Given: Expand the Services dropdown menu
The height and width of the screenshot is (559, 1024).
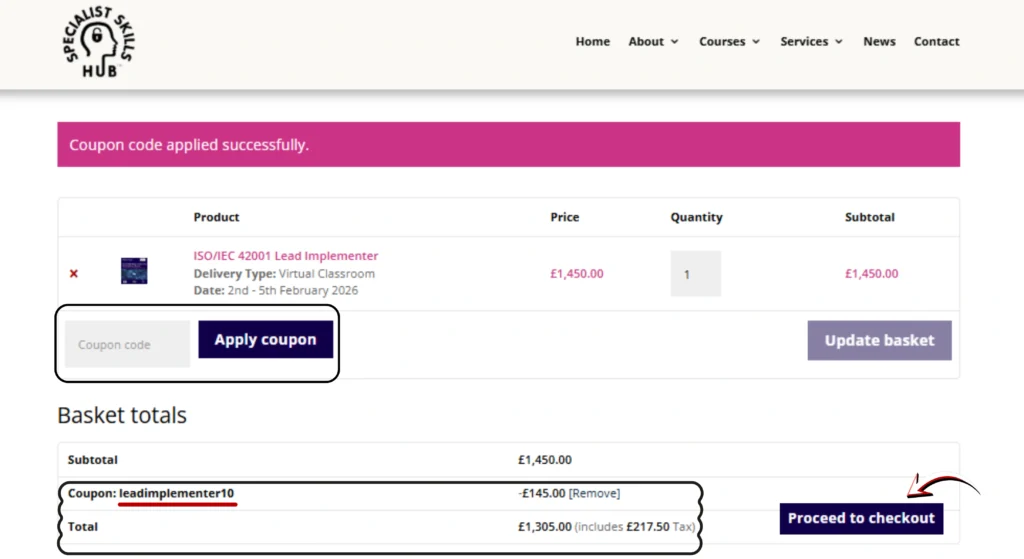Looking at the screenshot, I should click(x=811, y=42).
